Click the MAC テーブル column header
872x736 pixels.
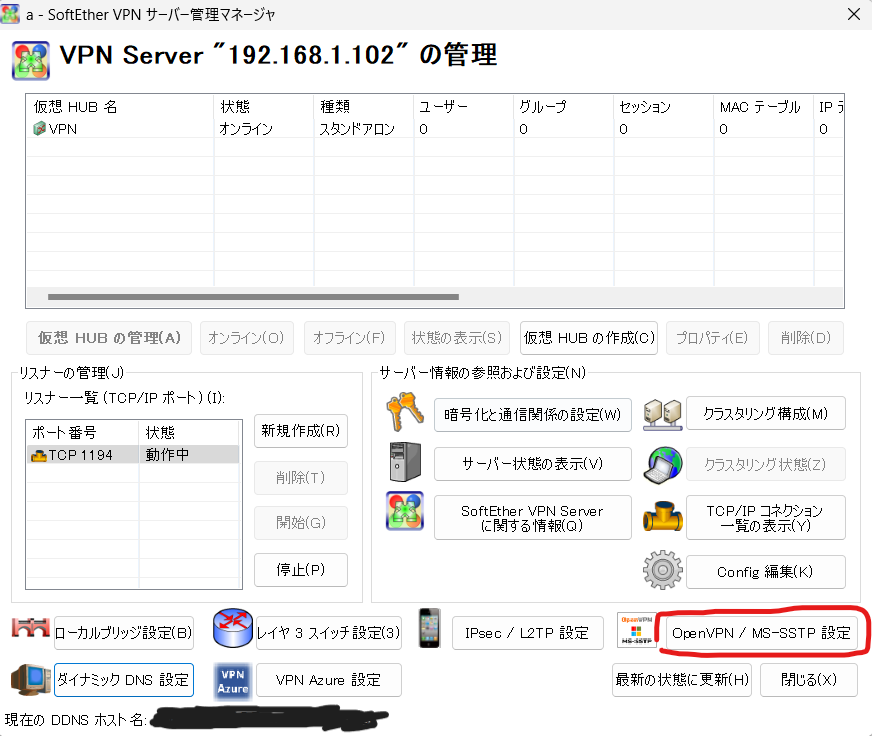tap(764, 106)
